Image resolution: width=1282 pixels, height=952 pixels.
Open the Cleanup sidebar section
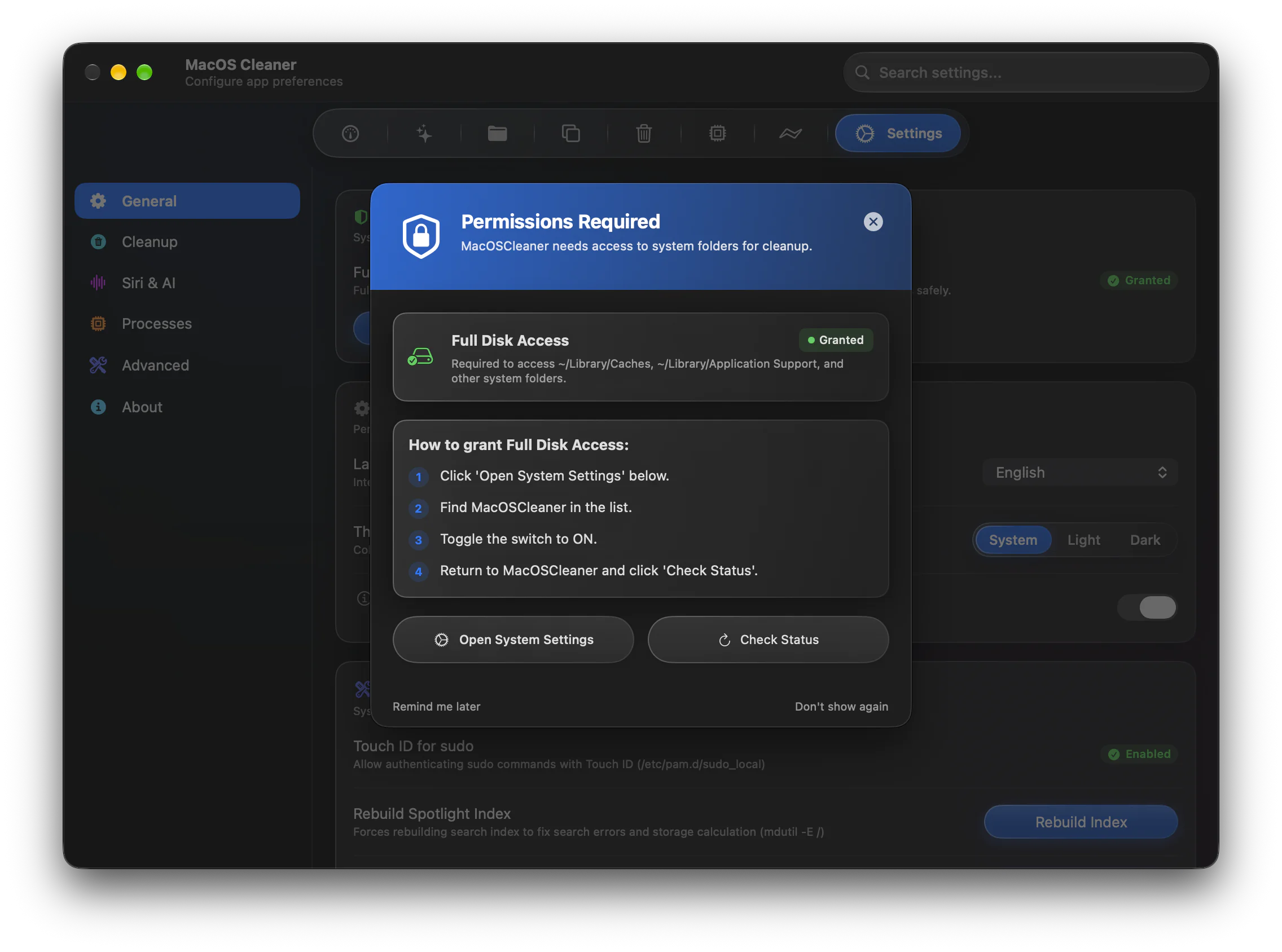click(187, 242)
